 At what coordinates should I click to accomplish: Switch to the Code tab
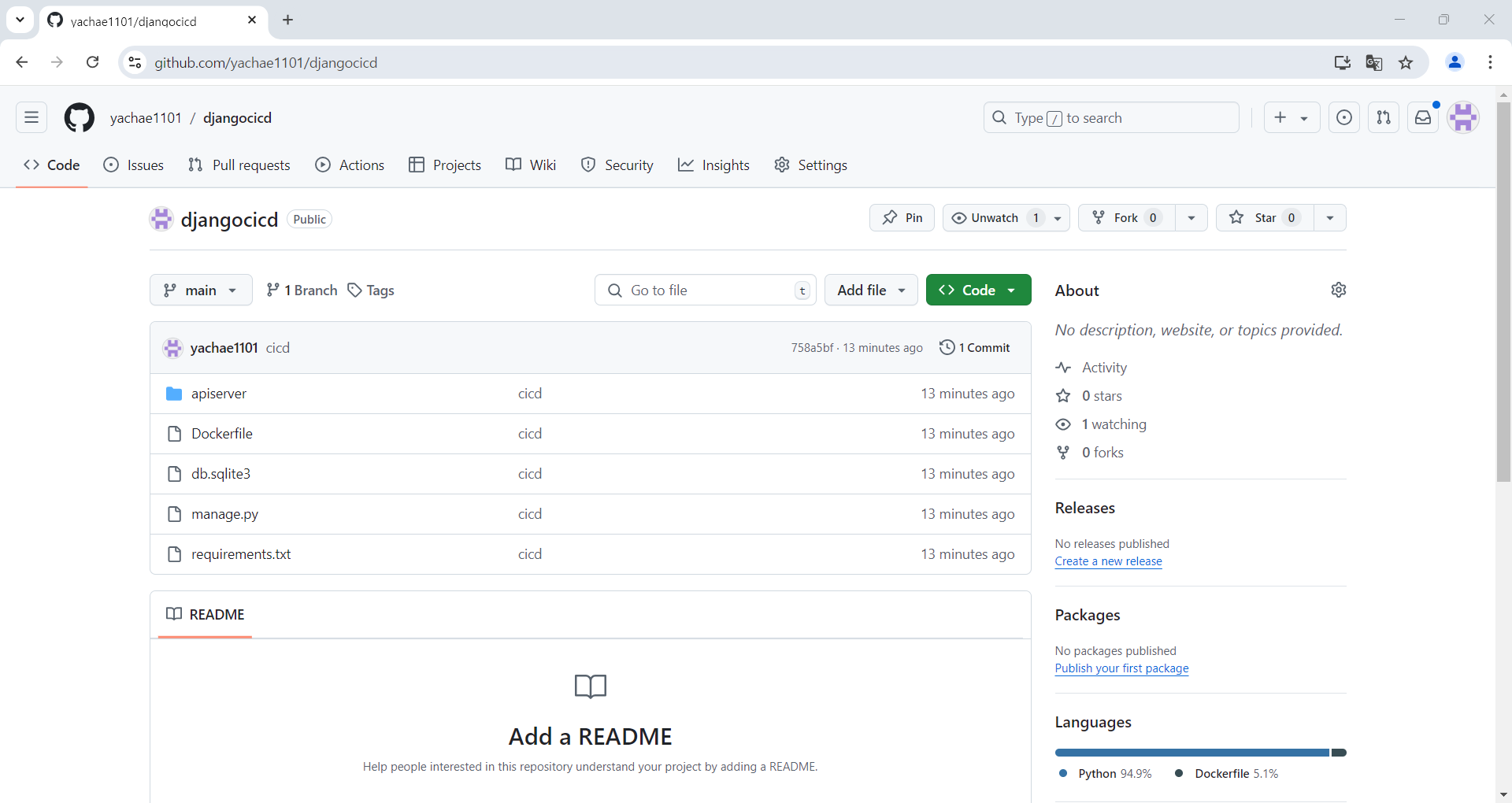[52, 165]
